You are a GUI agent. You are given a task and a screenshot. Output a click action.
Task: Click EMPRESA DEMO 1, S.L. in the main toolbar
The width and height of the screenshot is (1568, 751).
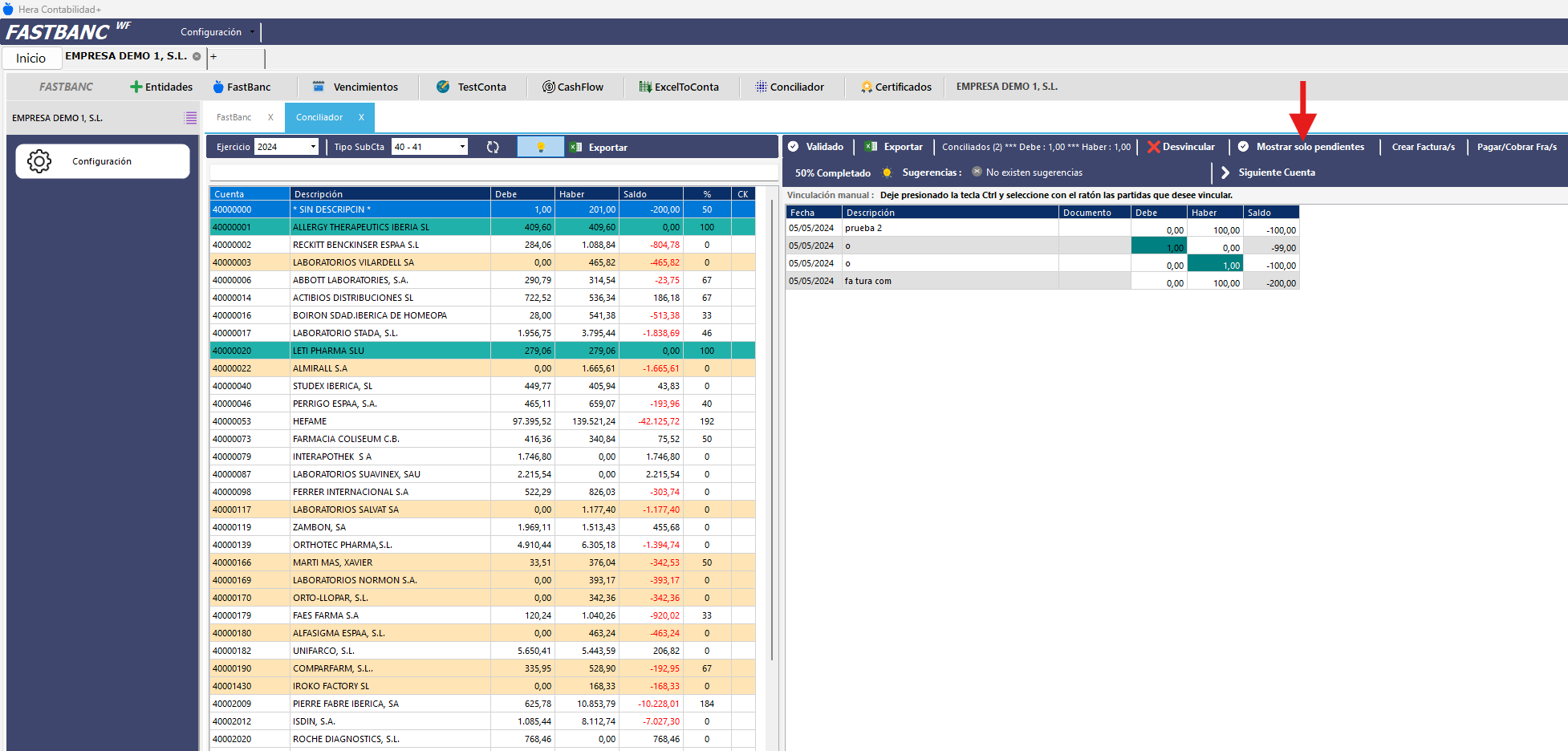1007,87
